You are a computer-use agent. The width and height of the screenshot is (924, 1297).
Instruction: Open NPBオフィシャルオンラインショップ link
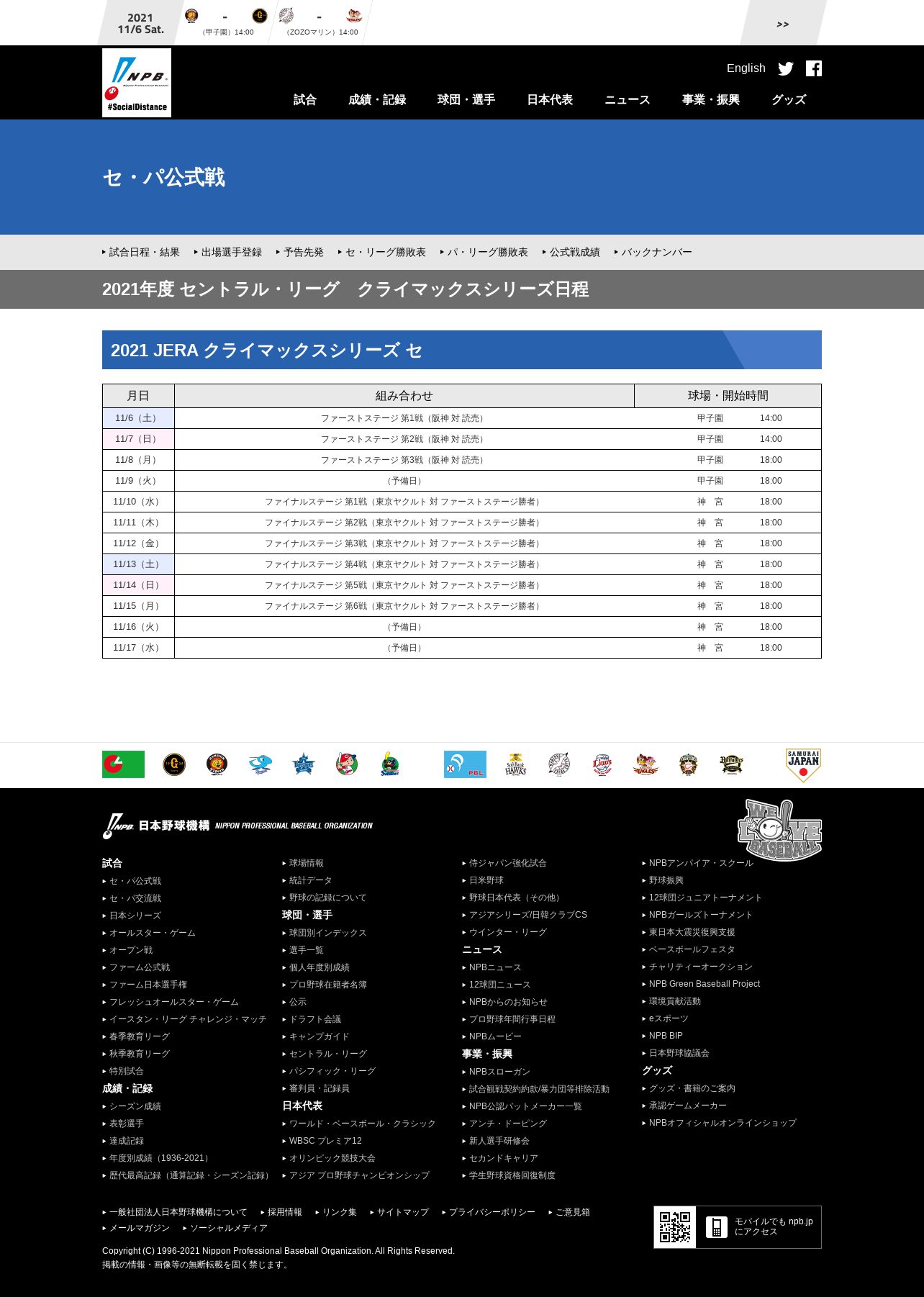719,1123
